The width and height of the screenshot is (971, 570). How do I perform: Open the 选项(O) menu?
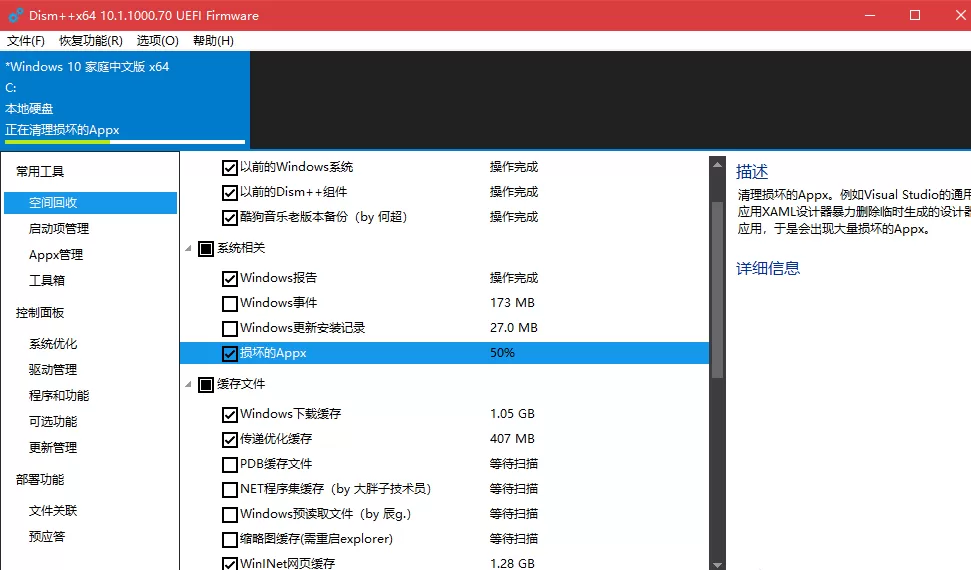pos(157,41)
